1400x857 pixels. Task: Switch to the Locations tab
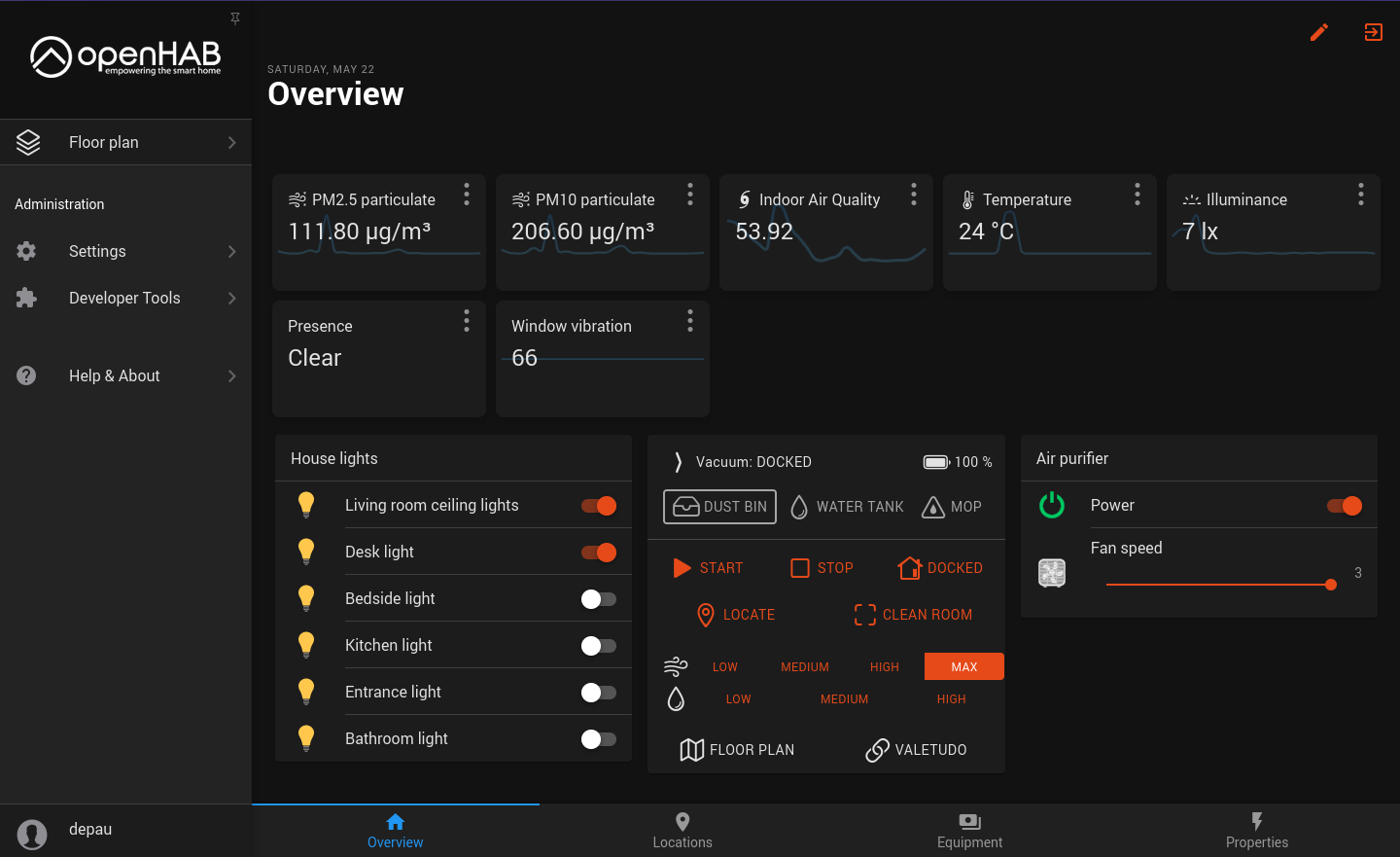(682, 831)
